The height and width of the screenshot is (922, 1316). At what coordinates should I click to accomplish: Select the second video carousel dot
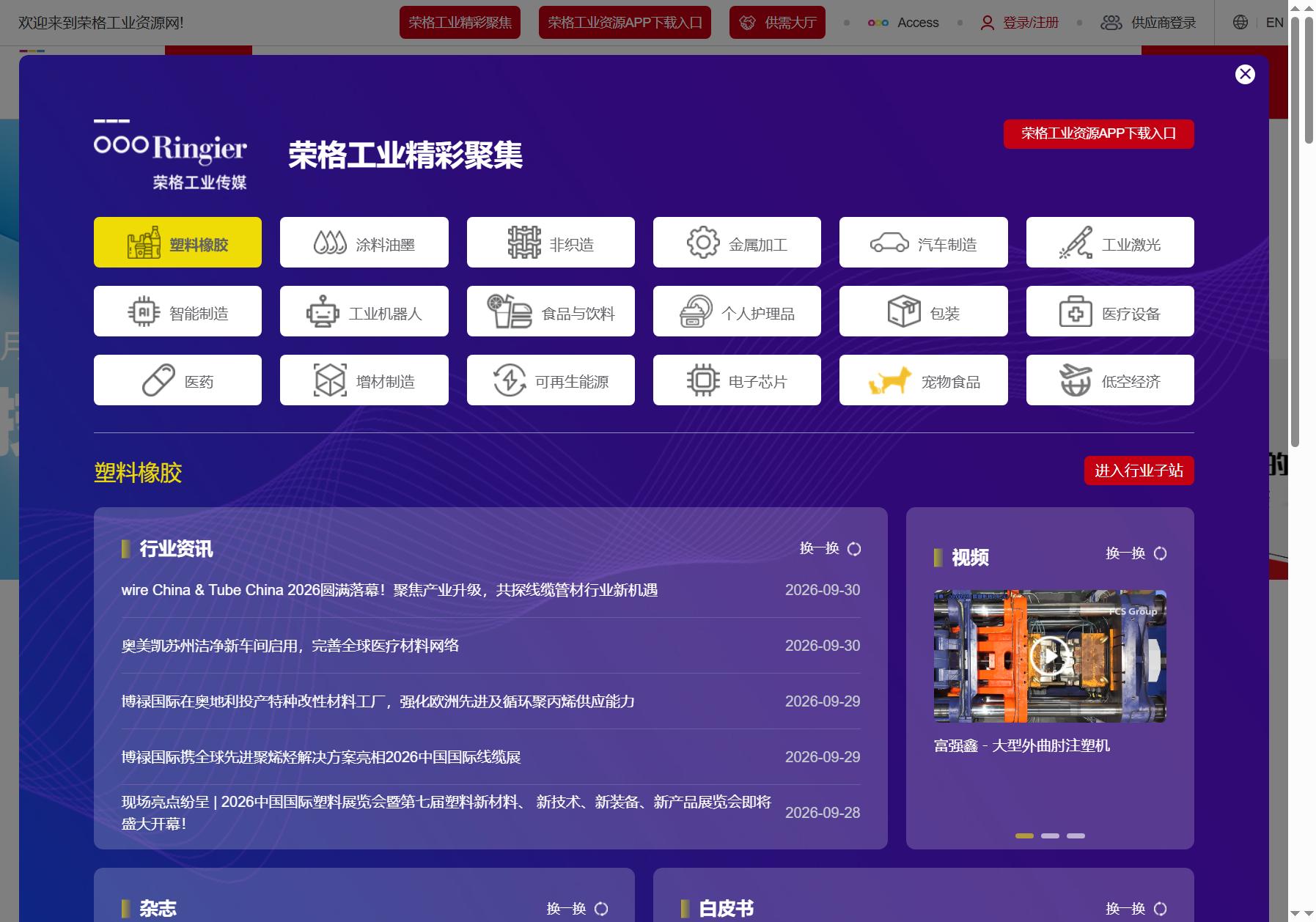click(1050, 836)
